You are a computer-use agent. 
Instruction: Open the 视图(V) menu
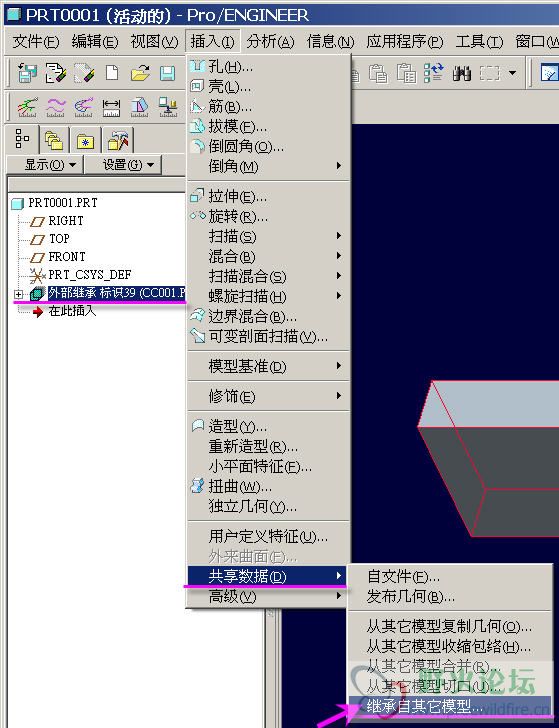click(x=154, y=42)
